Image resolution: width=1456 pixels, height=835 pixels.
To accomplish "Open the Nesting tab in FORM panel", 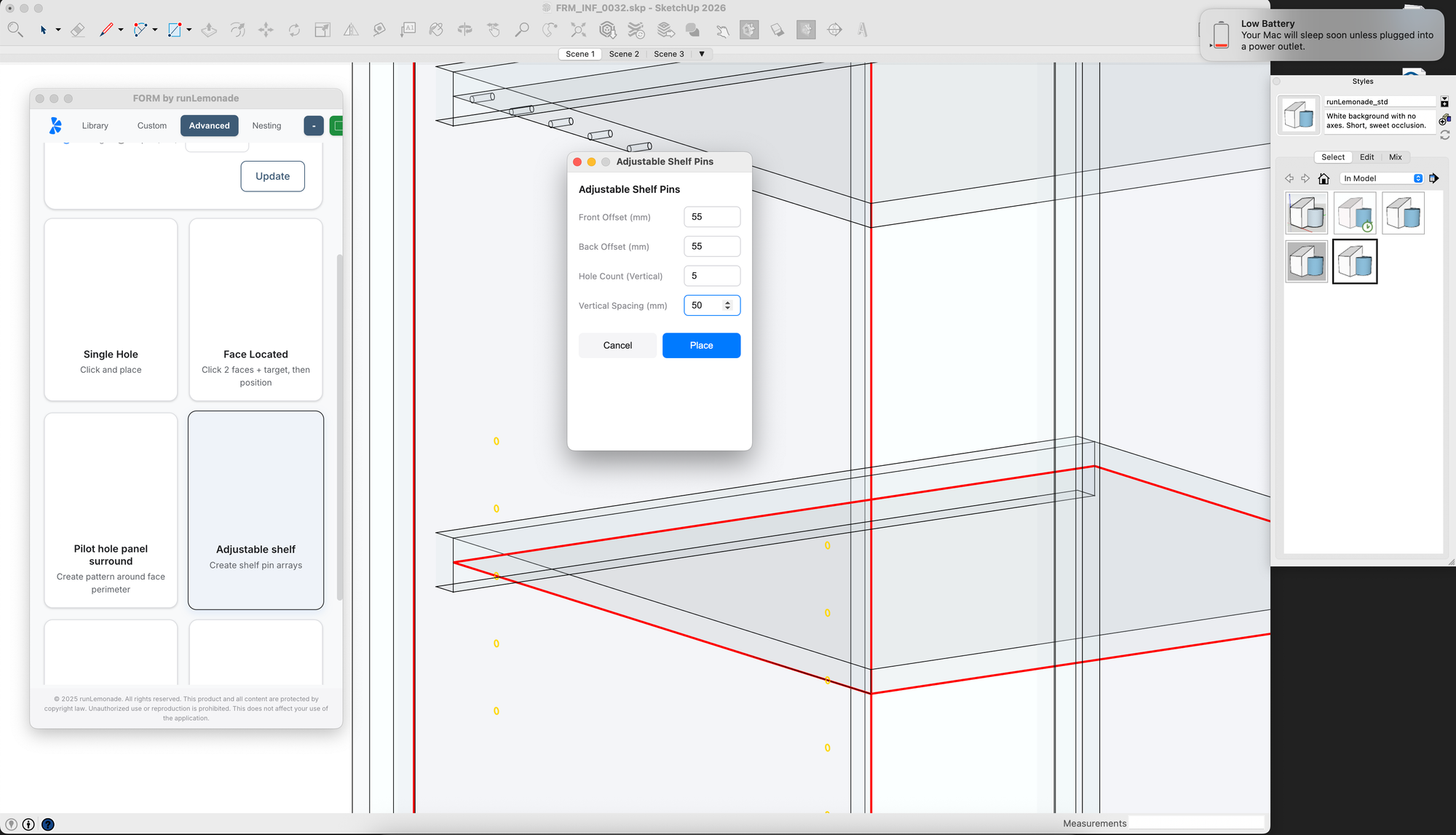I will click(x=266, y=126).
